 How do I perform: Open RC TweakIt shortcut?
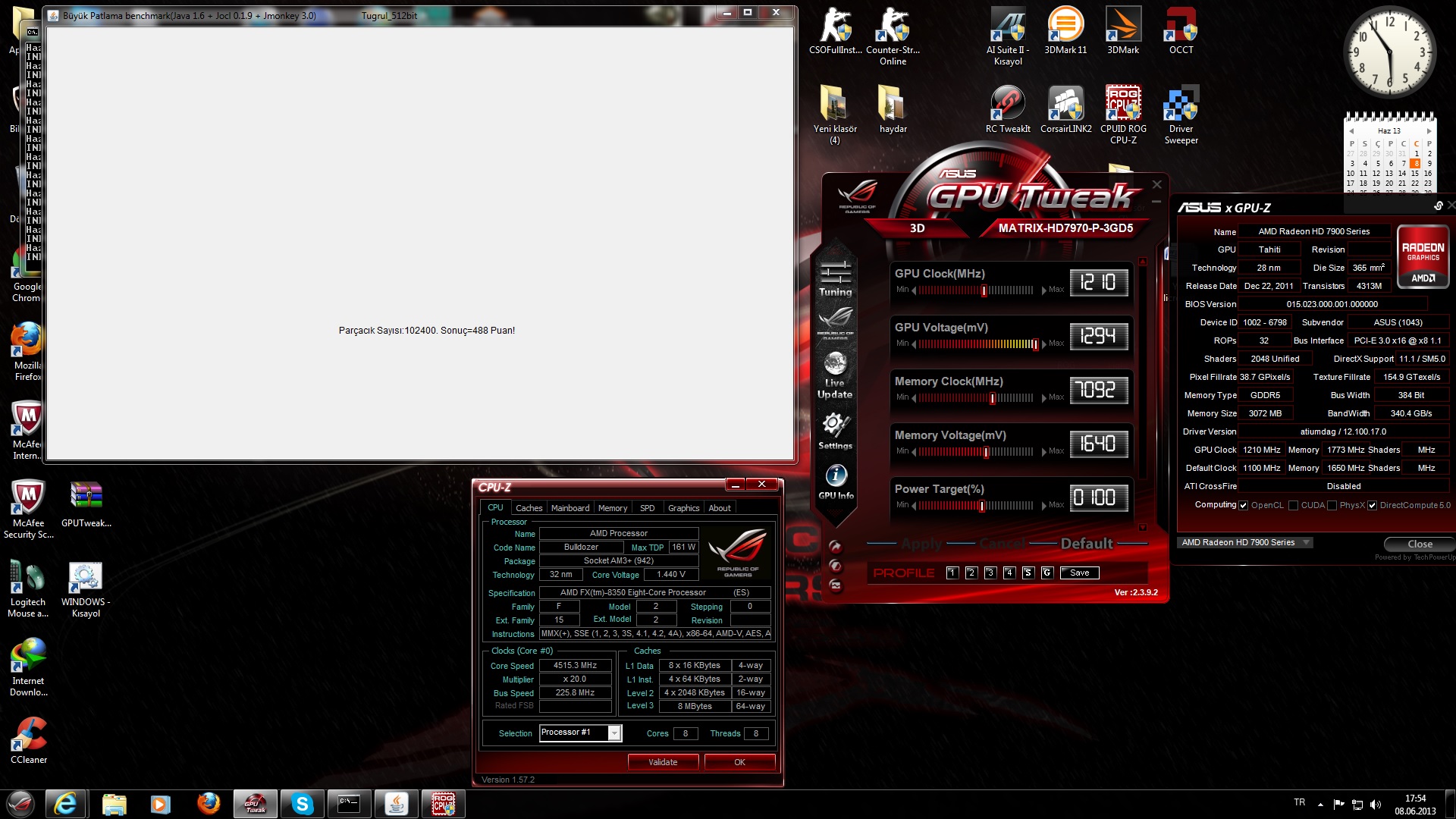(1008, 109)
